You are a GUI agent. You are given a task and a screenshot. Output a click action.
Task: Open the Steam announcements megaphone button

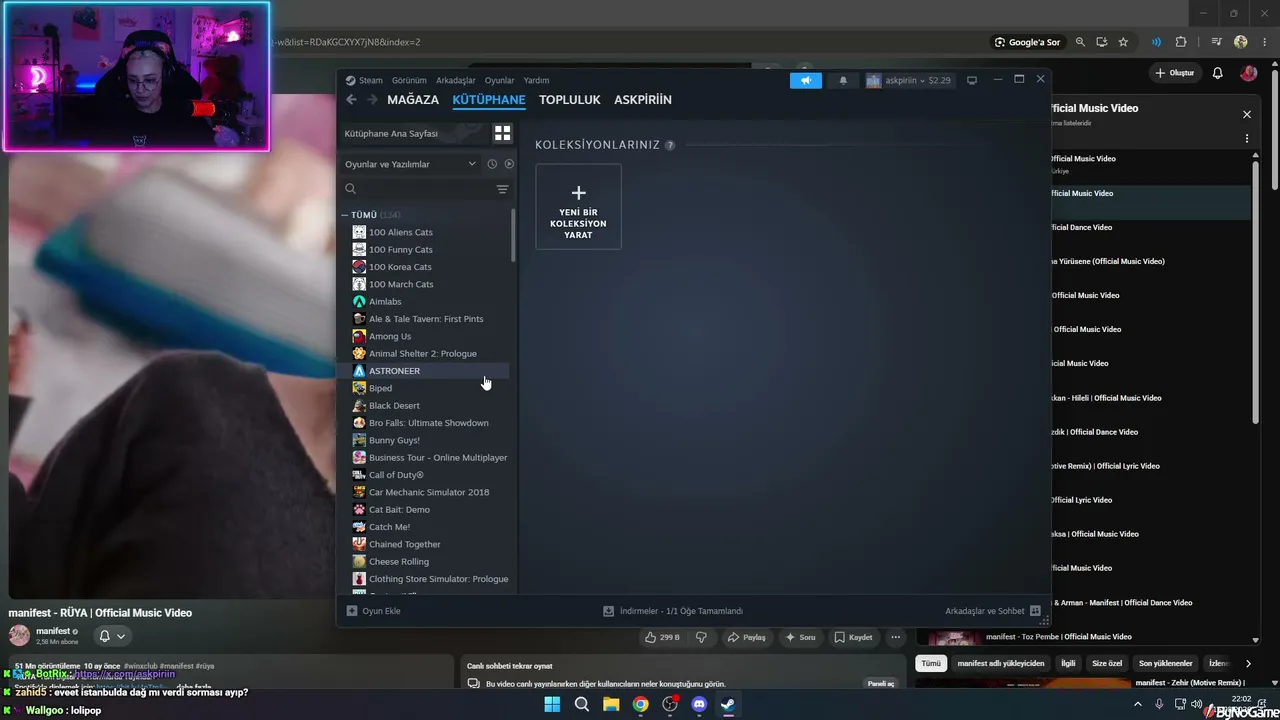point(805,80)
